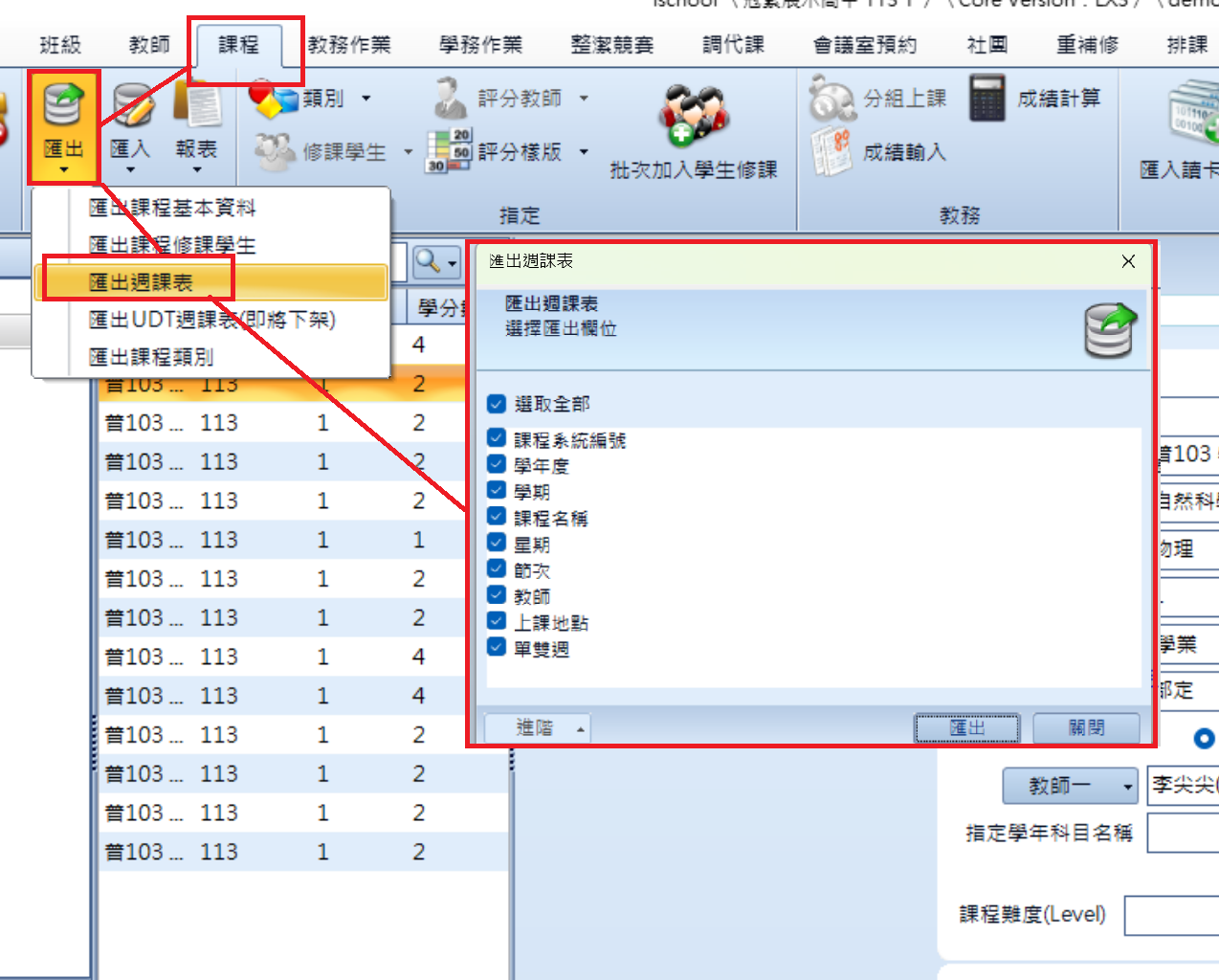Uncheck the 學年度 checkbox
Viewport: 1219px width, 980px height.
coord(497,464)
